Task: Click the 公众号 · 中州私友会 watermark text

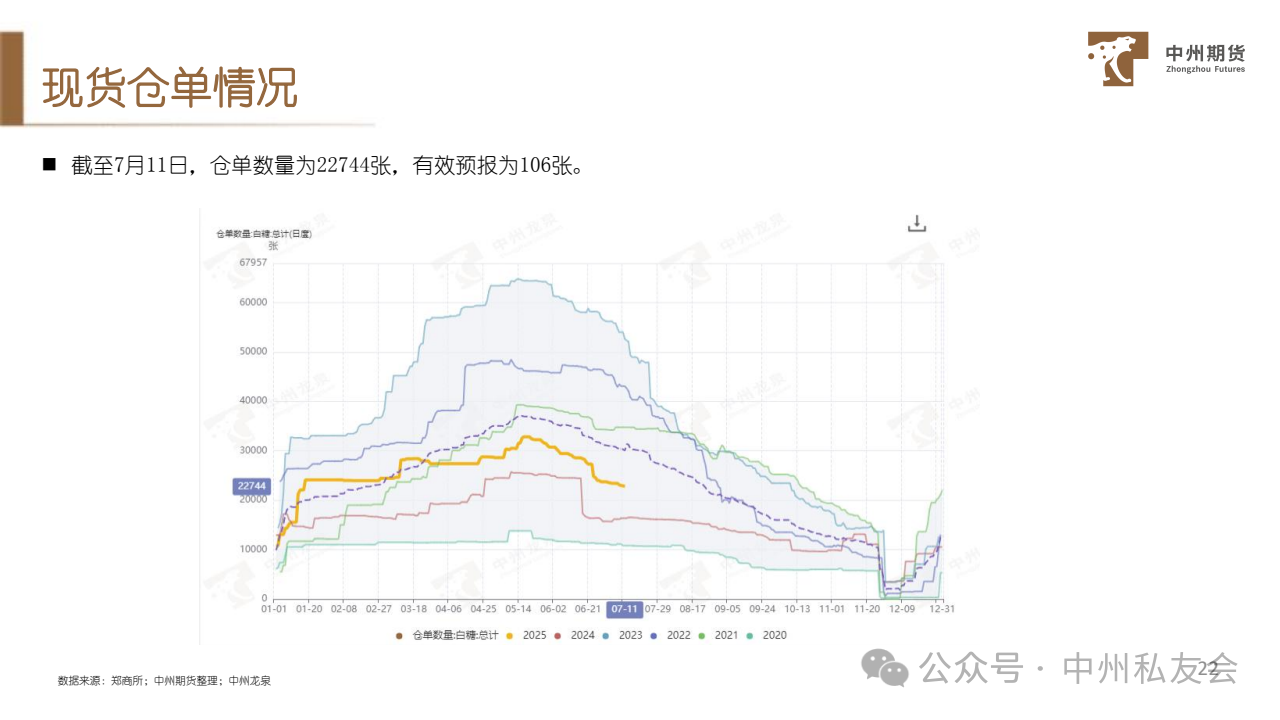Action: point(1078,668)
